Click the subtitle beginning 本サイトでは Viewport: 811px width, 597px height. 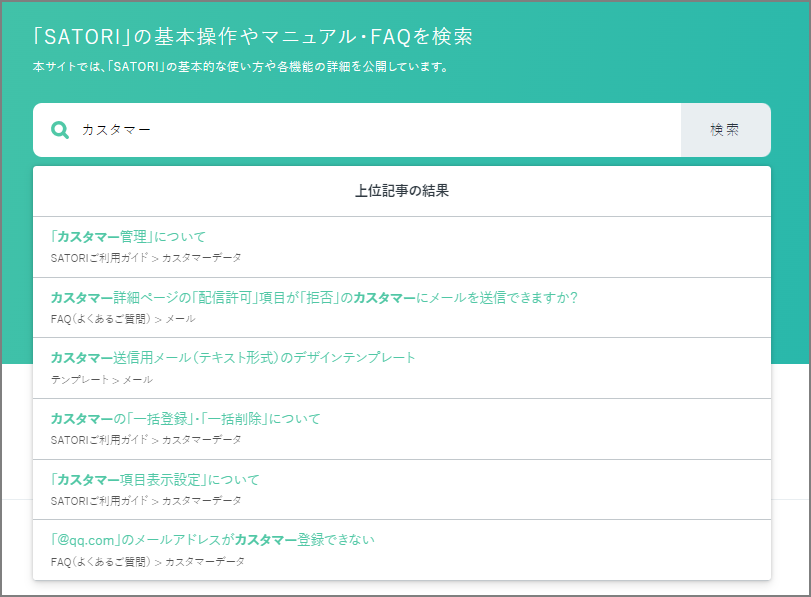tap(241, 67)
